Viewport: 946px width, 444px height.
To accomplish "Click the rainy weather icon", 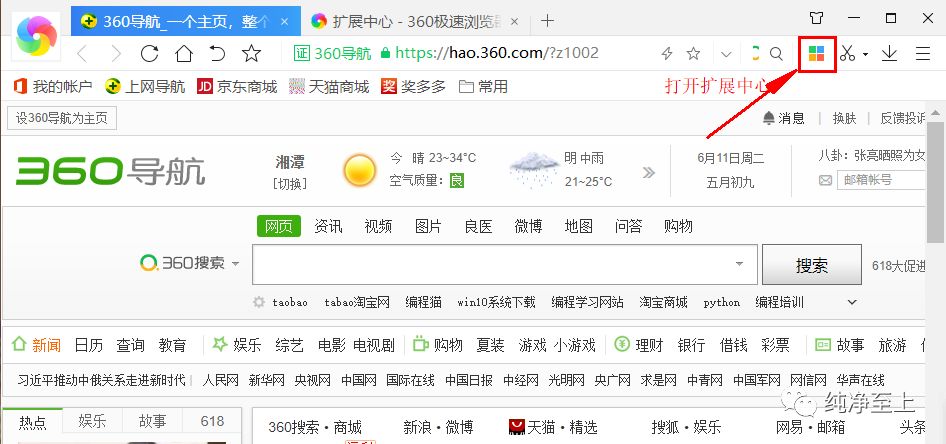I will (535, 169).
